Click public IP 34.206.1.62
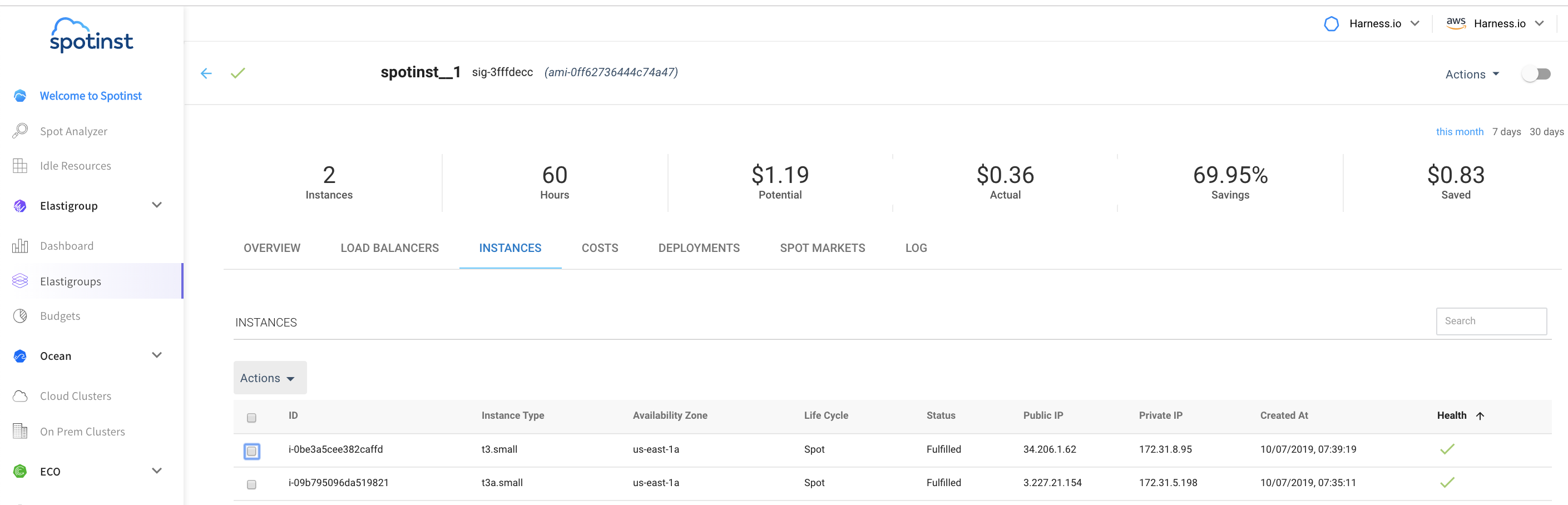Screen dimensions: 1568x505 pos(1050,449)
